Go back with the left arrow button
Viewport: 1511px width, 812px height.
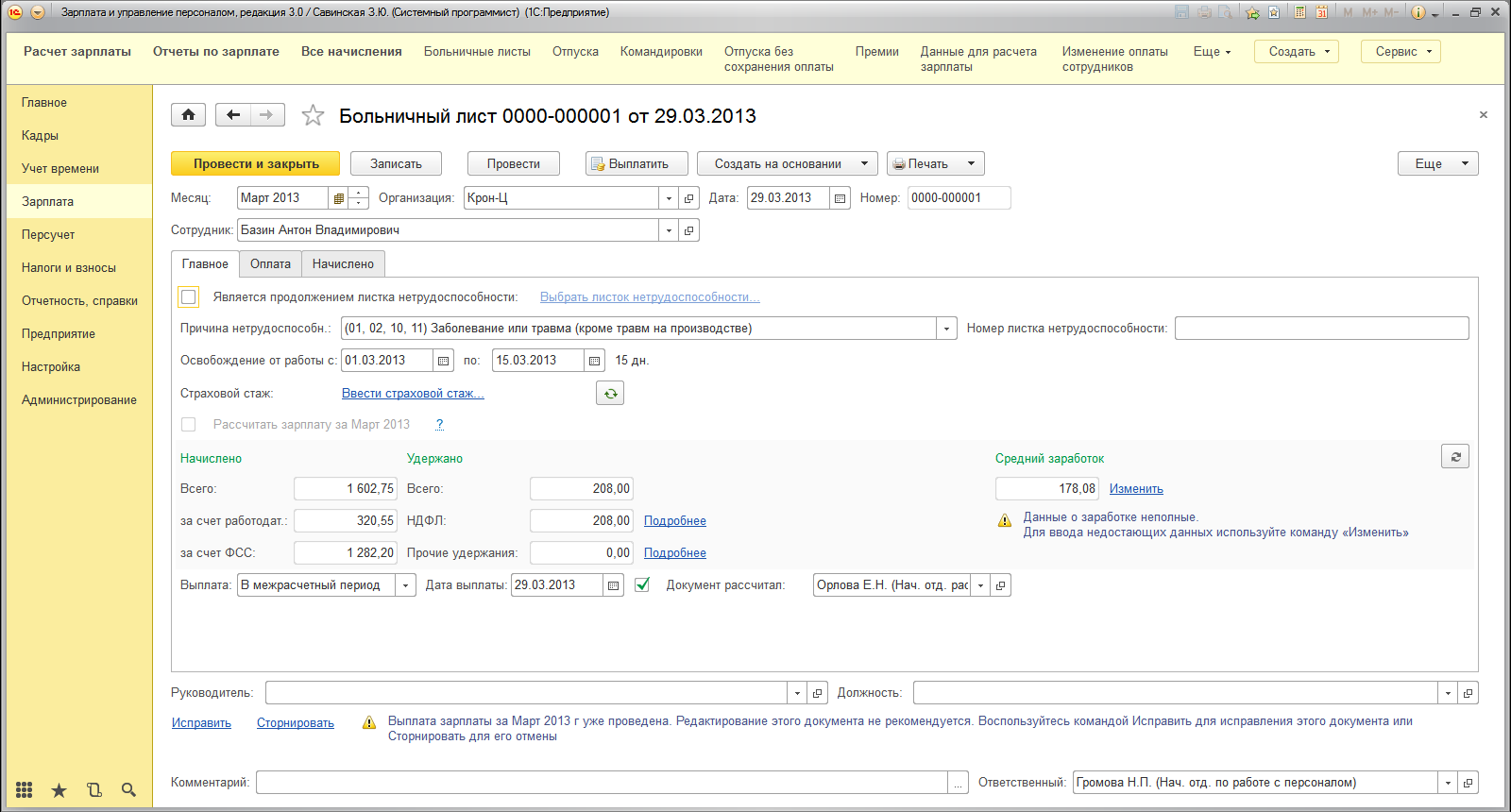point(233,115)
